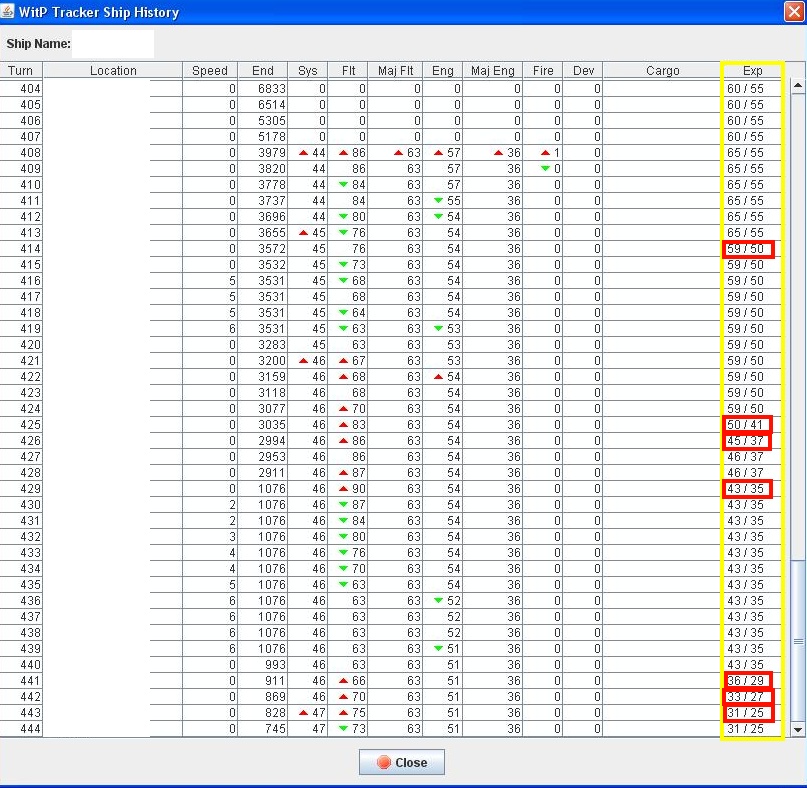Image resolution: width=807 pixels, height=788 pixels.
Task: Click the Eng 52 decrease cell in turn 436
Action: (x=443, y=600)
